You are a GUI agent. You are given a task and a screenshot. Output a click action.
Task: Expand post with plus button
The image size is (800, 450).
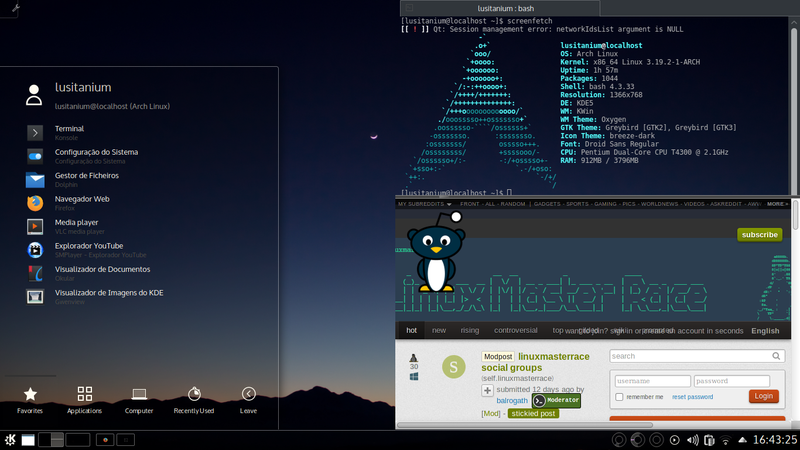pyautogui.click(x=487, y=391)
